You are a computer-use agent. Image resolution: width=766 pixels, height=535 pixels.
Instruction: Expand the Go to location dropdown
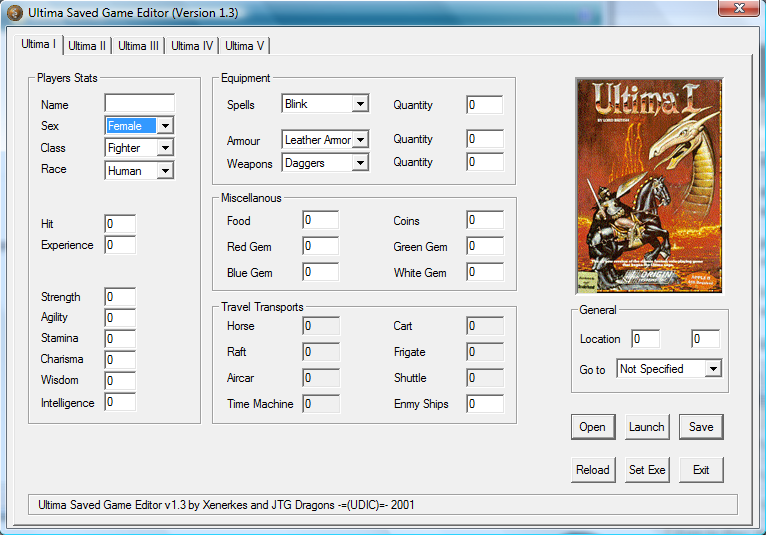click(x=712, y=369)
